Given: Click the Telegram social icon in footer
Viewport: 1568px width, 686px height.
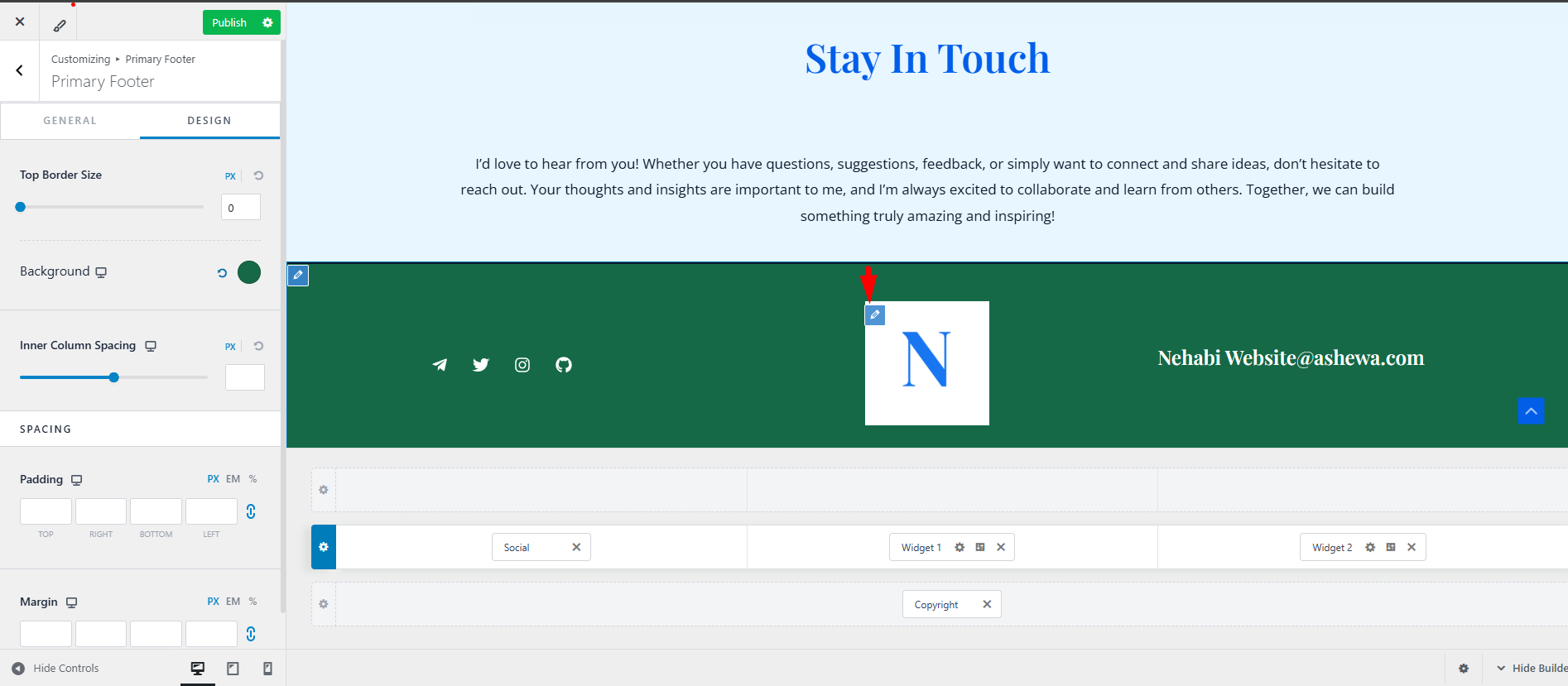Looking at the screenshot, I should [440, 365].
